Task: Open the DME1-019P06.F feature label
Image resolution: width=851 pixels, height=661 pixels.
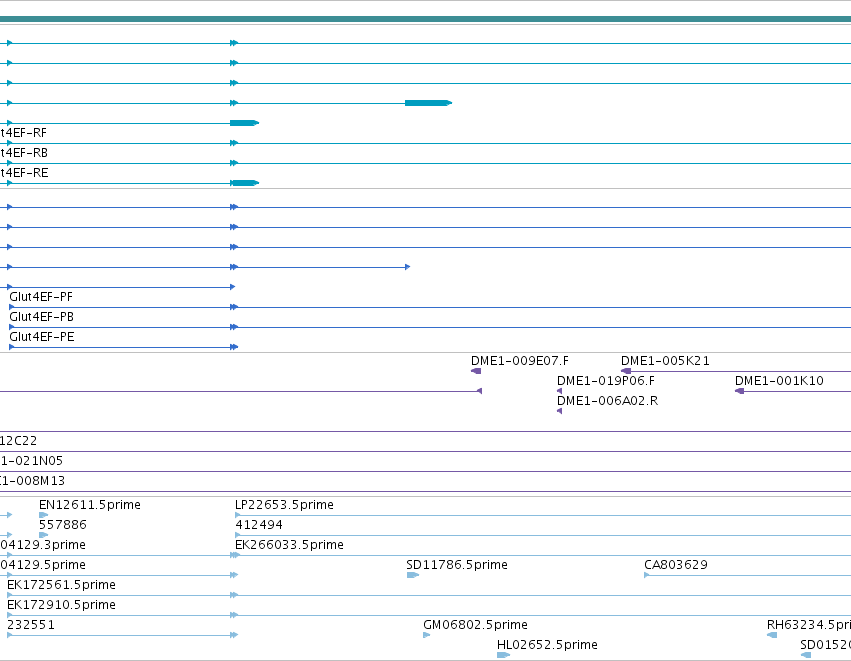Action: [x=606, y=381]
